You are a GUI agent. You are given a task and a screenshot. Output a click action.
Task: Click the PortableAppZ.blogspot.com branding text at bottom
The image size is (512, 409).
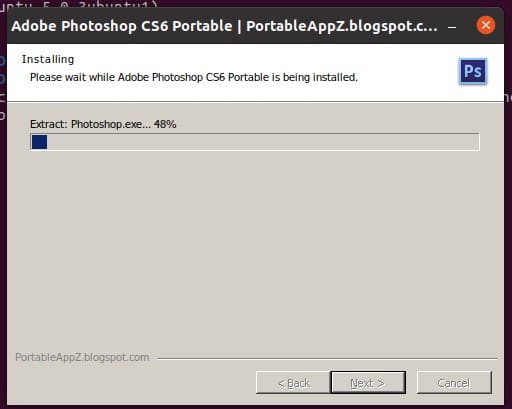[82, 357]
